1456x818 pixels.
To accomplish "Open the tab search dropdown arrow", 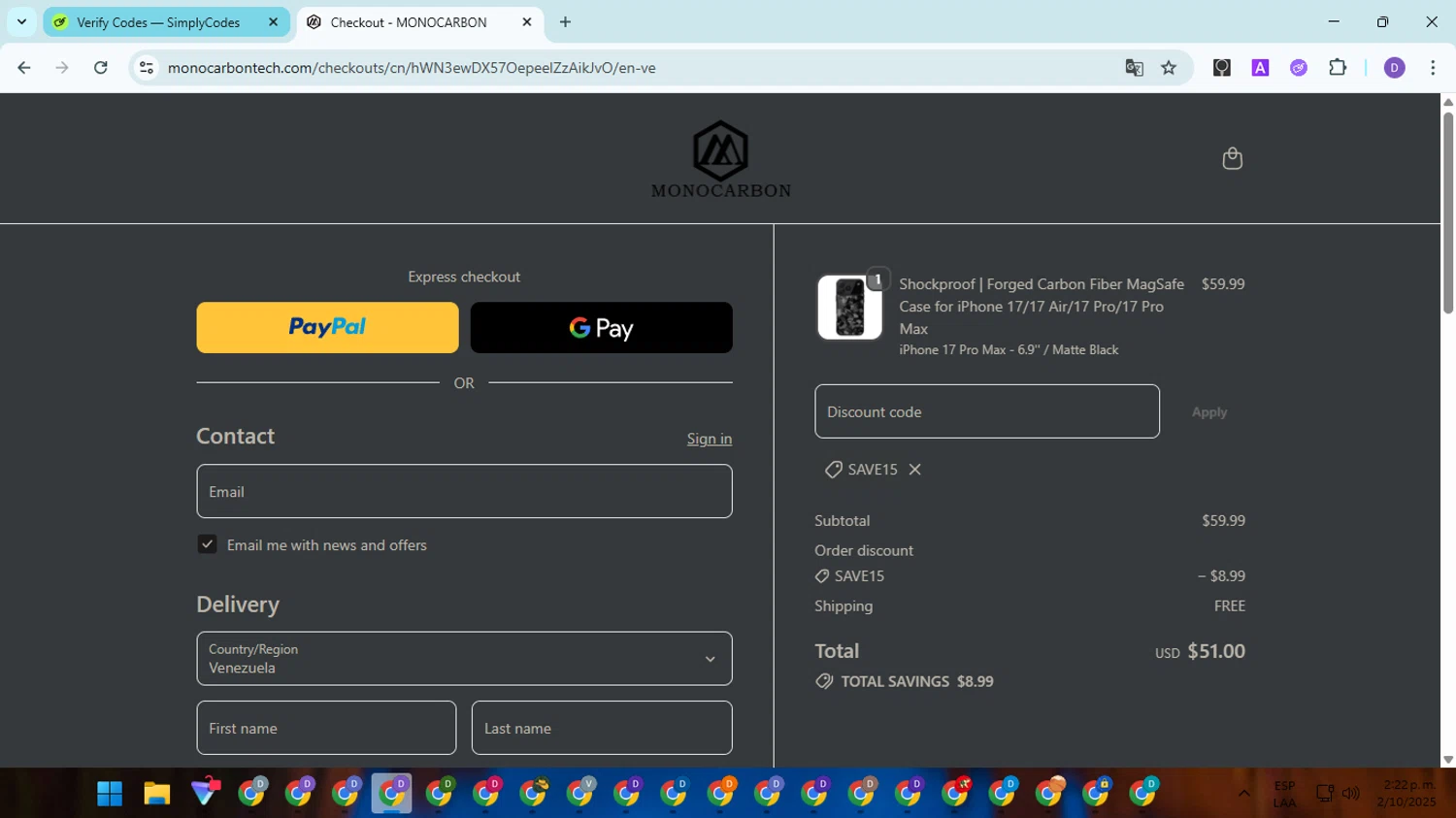I will [x=21, y=22].
